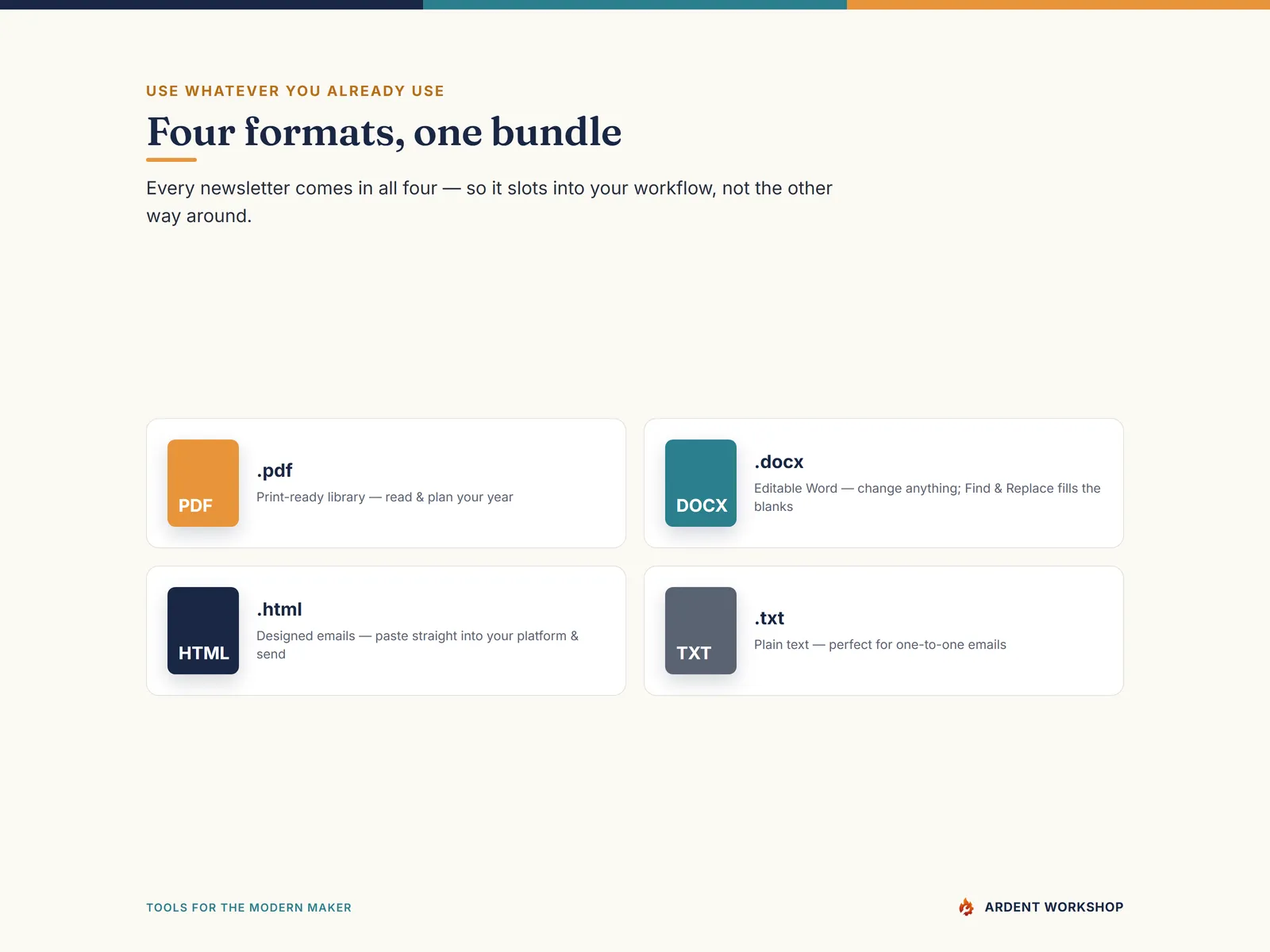Click the gray TXT file icon
Image resolution: width=1270 pixels, height=952 pixels.
click(x=701, y=631)
